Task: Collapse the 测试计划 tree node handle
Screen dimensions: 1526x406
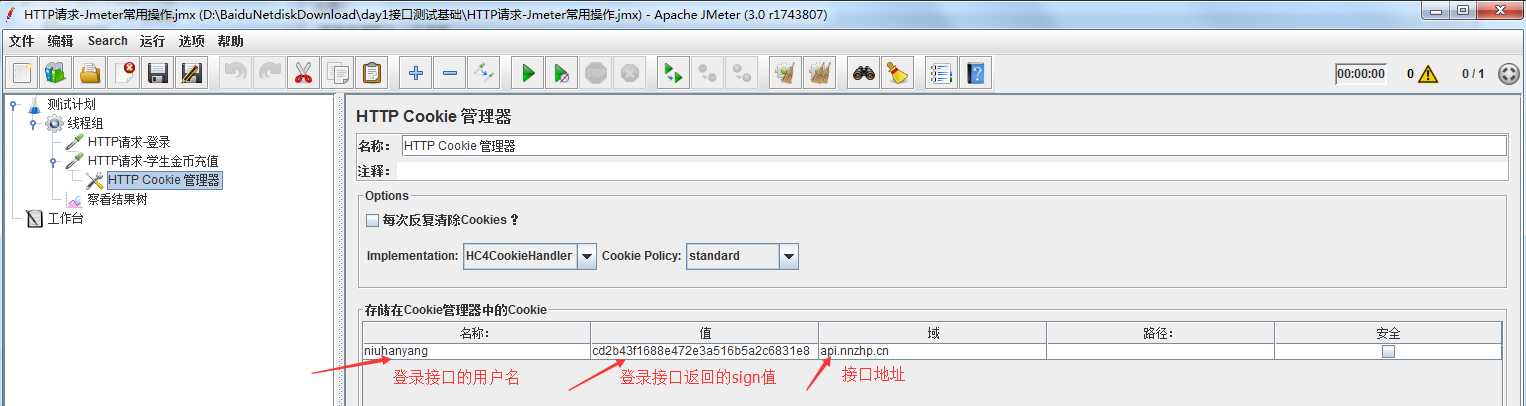Action: (x=13, y=104)
